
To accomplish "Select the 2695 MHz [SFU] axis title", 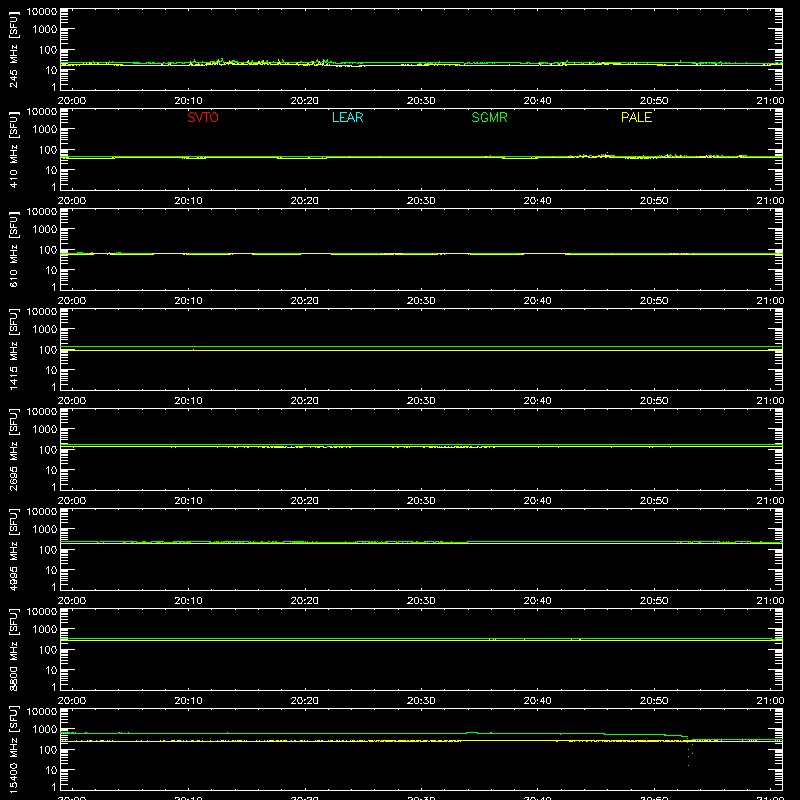I will pyautogui.click(x=14, y=449).
